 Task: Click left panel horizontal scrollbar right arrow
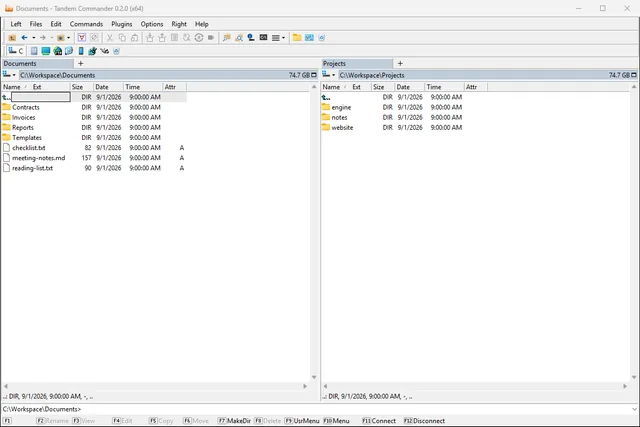[305, 386]
